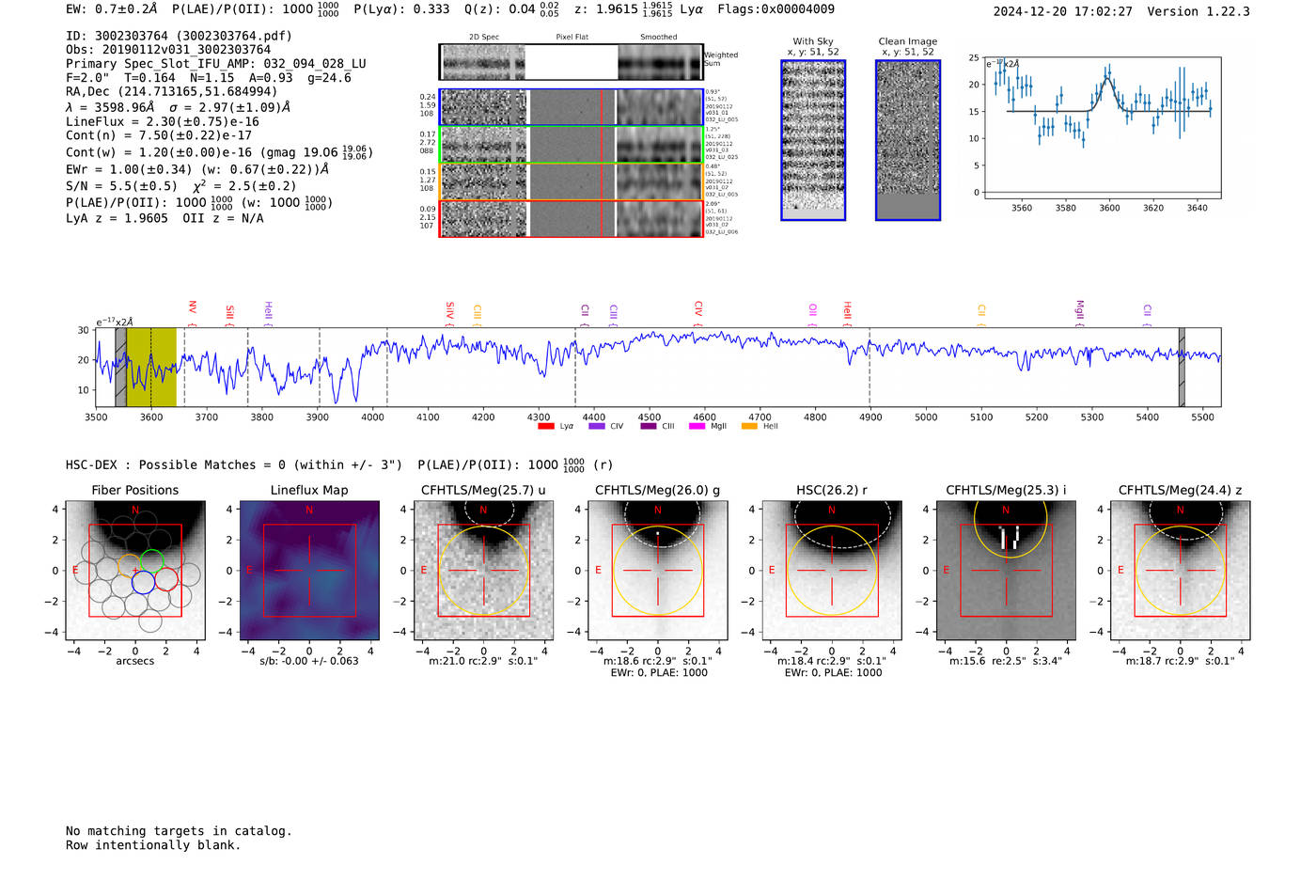Click the Primary Spec_Slot_IFU_AMP text

(216, 63)
